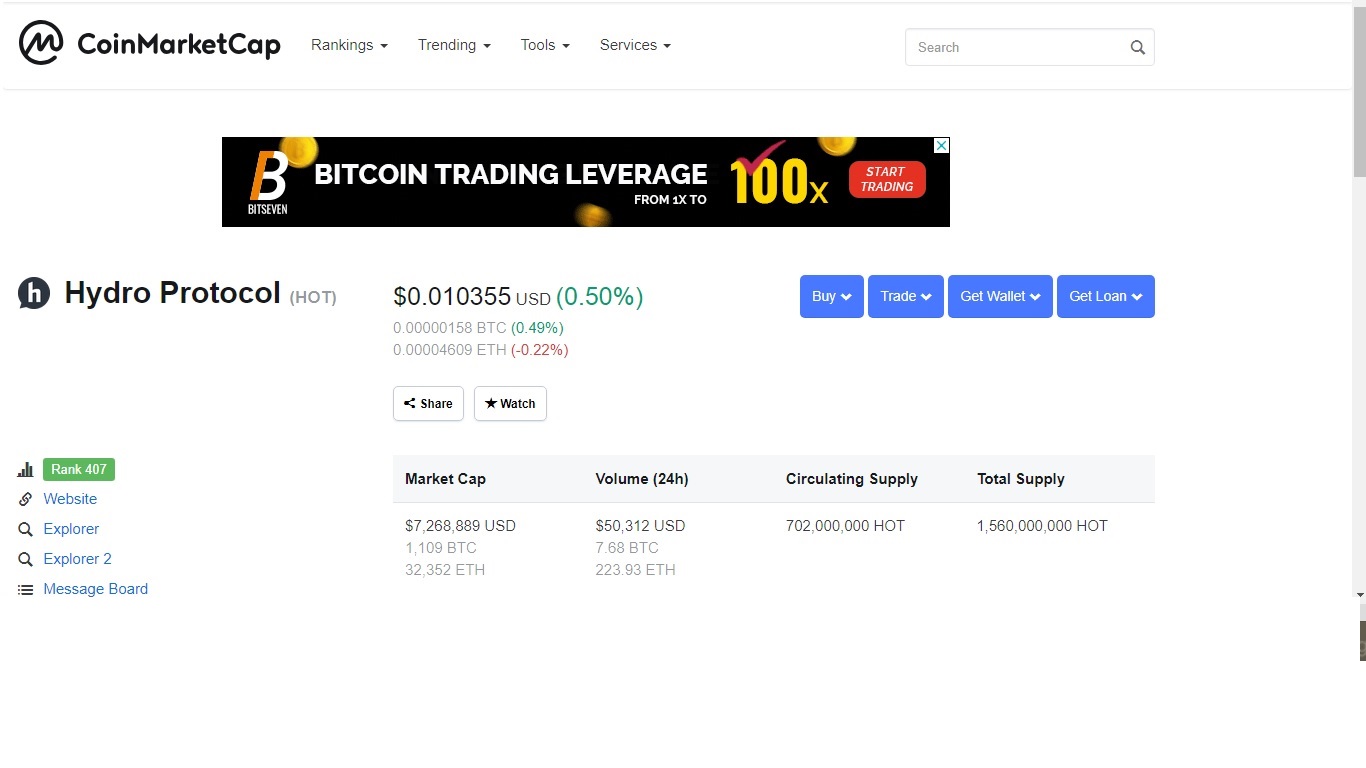Click the (HOT) ticker symbol
The image size is (1366, 768).
click(x=313, y=298)
